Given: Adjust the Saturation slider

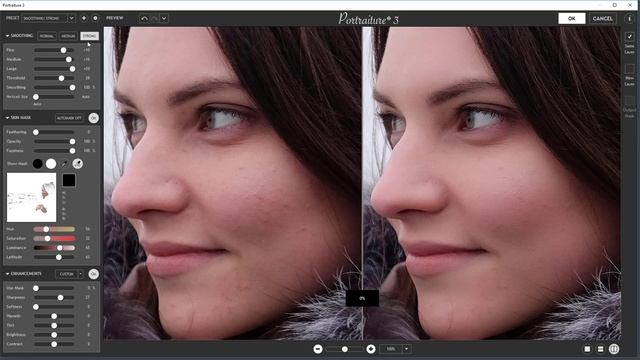Looking at the screenshot, I should click(x=54, y=238).
